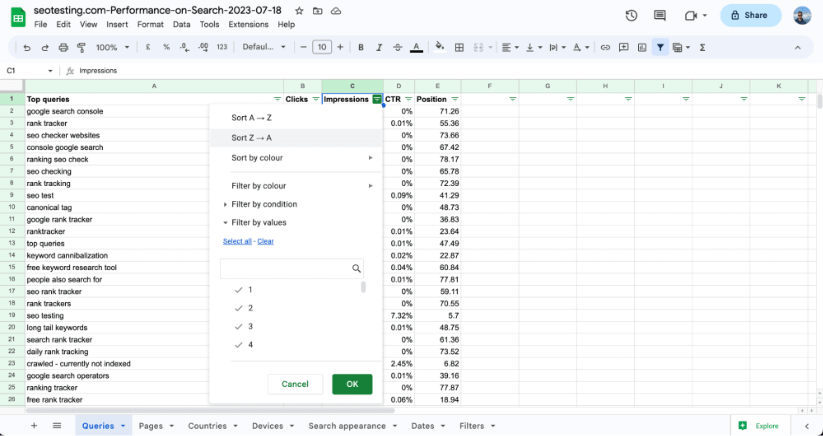Click the Select all link
The image size is (823, 436).
click(237, 241)
